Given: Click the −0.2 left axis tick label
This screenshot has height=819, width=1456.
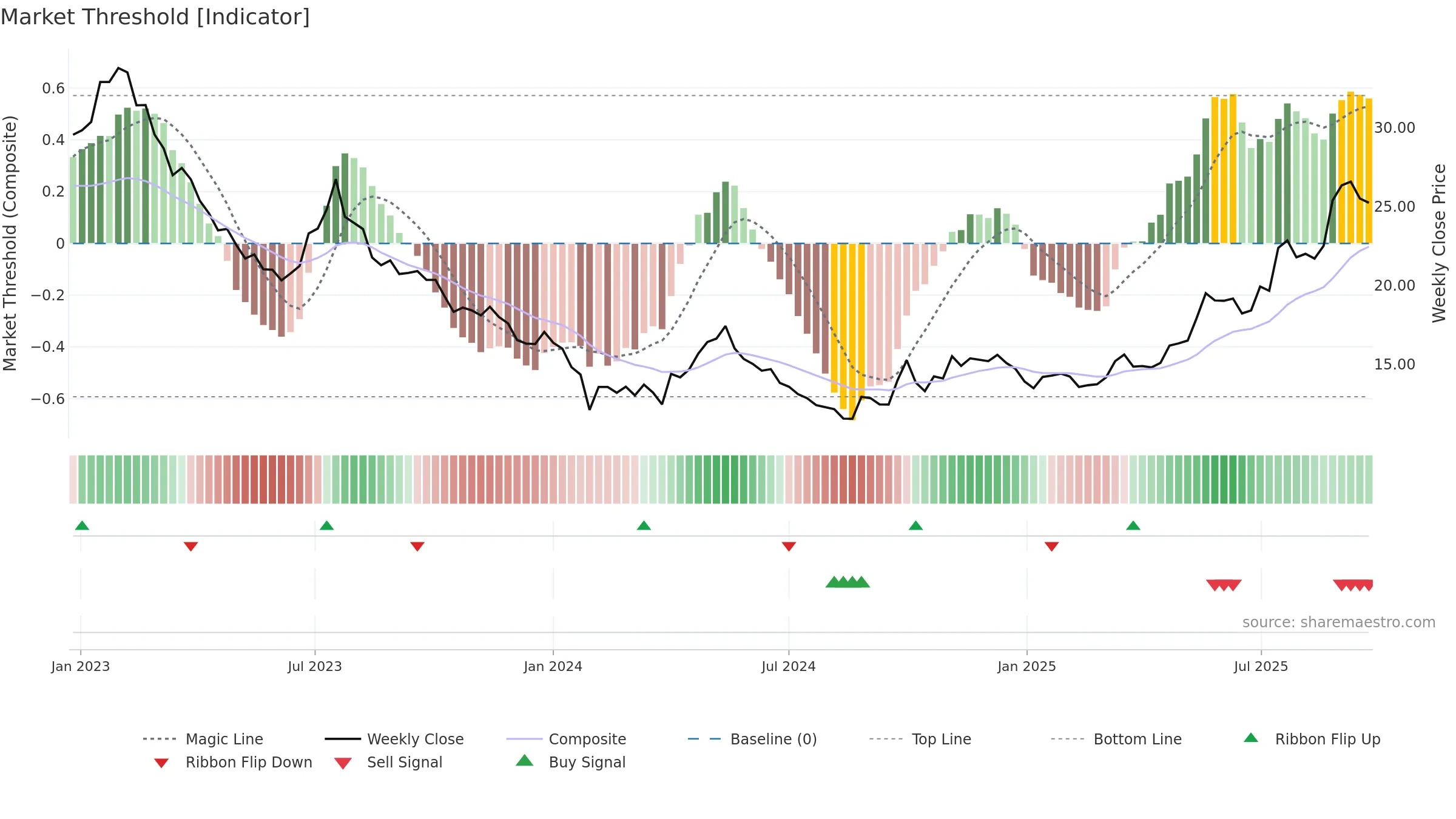Looking at the screenshot, I should tap(48, 295).
